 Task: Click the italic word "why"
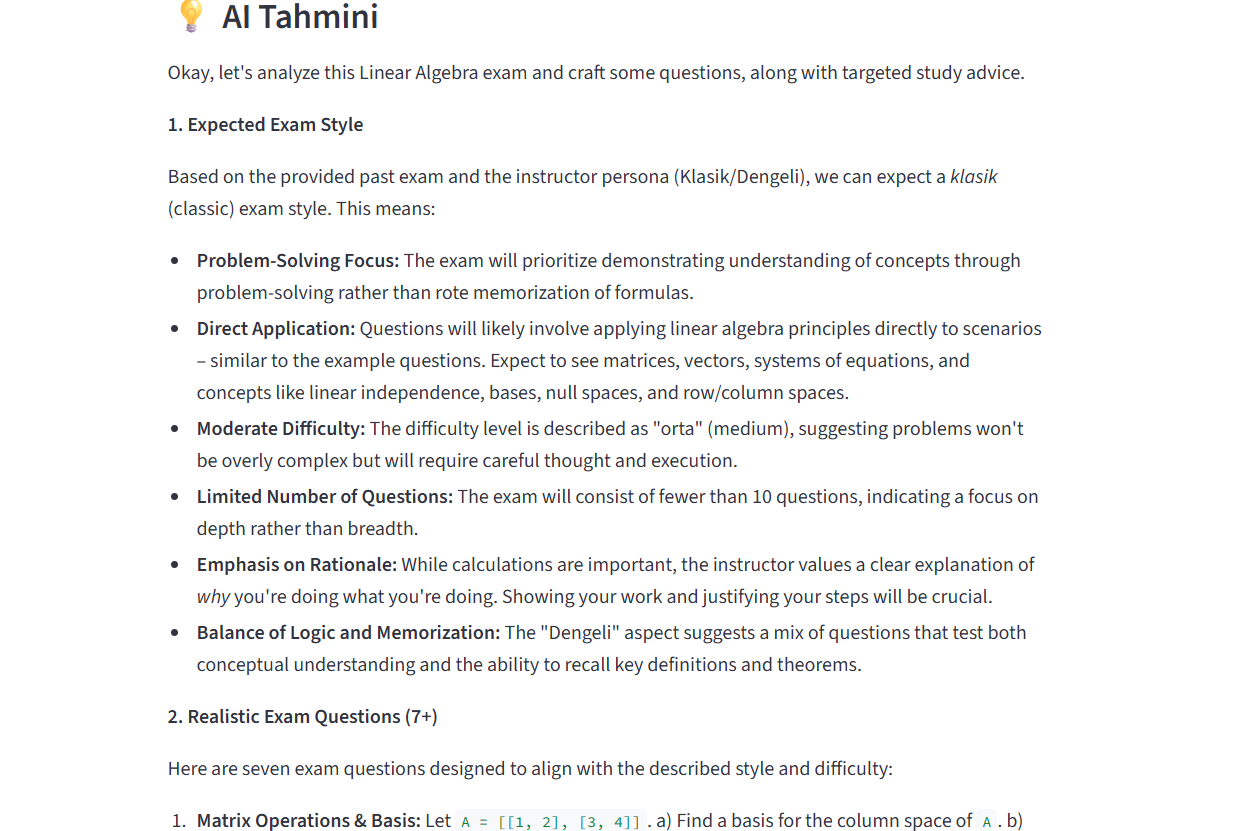[x=214, y=597]
